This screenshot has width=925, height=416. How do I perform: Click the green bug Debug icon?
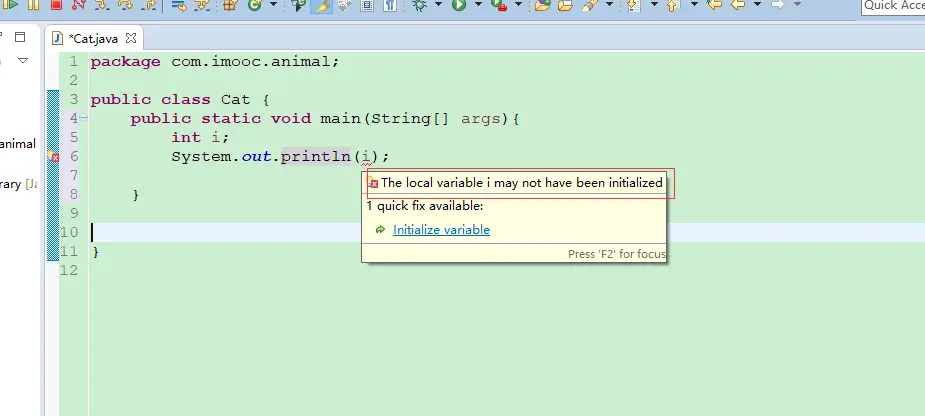[x=419, y=5]
